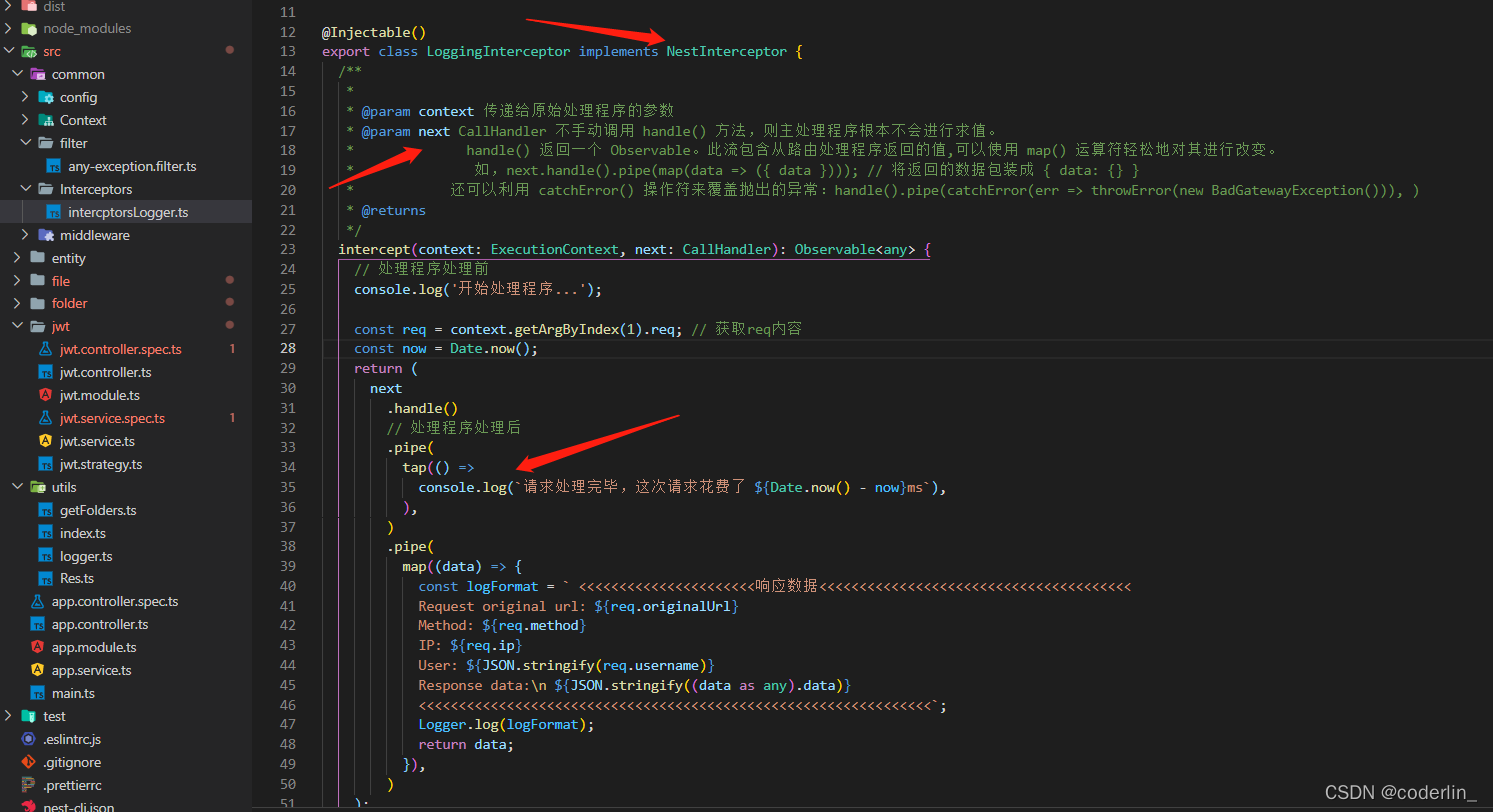Click the intercptorsLogger.ts file icon
This screenshot has height=812, width=1493.
point(53,212)
